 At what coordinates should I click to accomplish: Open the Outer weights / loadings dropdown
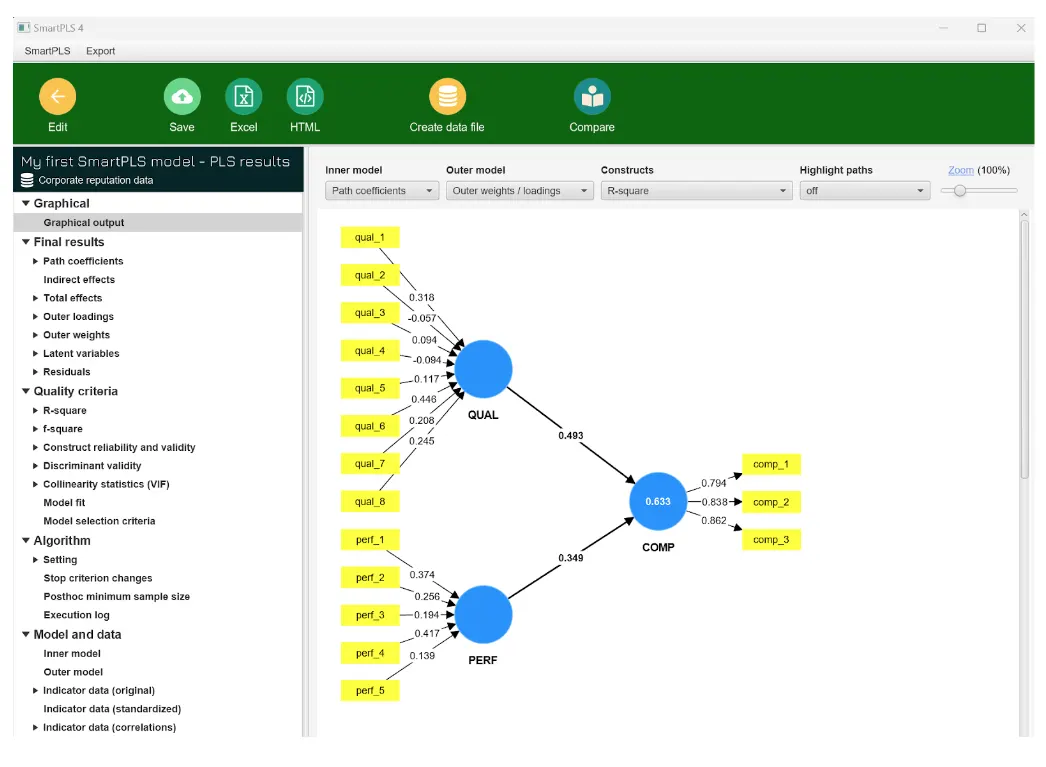(519, 191)
